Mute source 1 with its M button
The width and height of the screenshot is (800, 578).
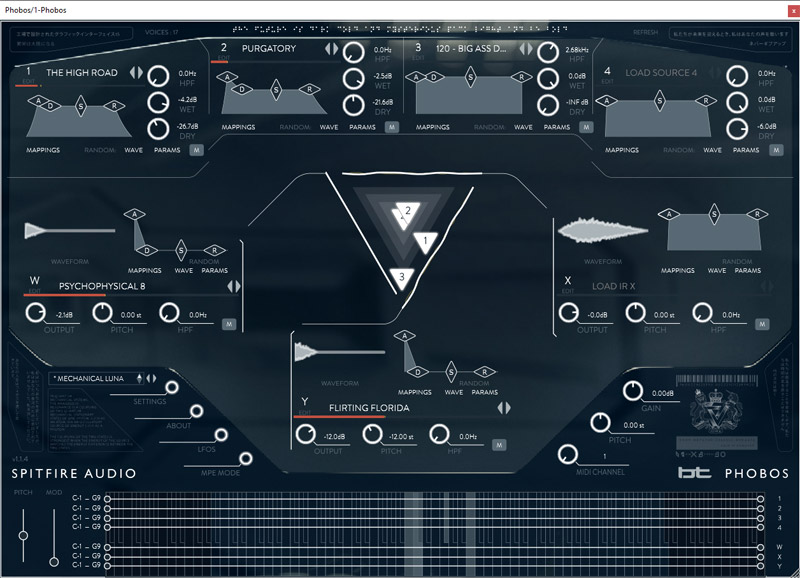pyautogui.click(x=197, y=150)
